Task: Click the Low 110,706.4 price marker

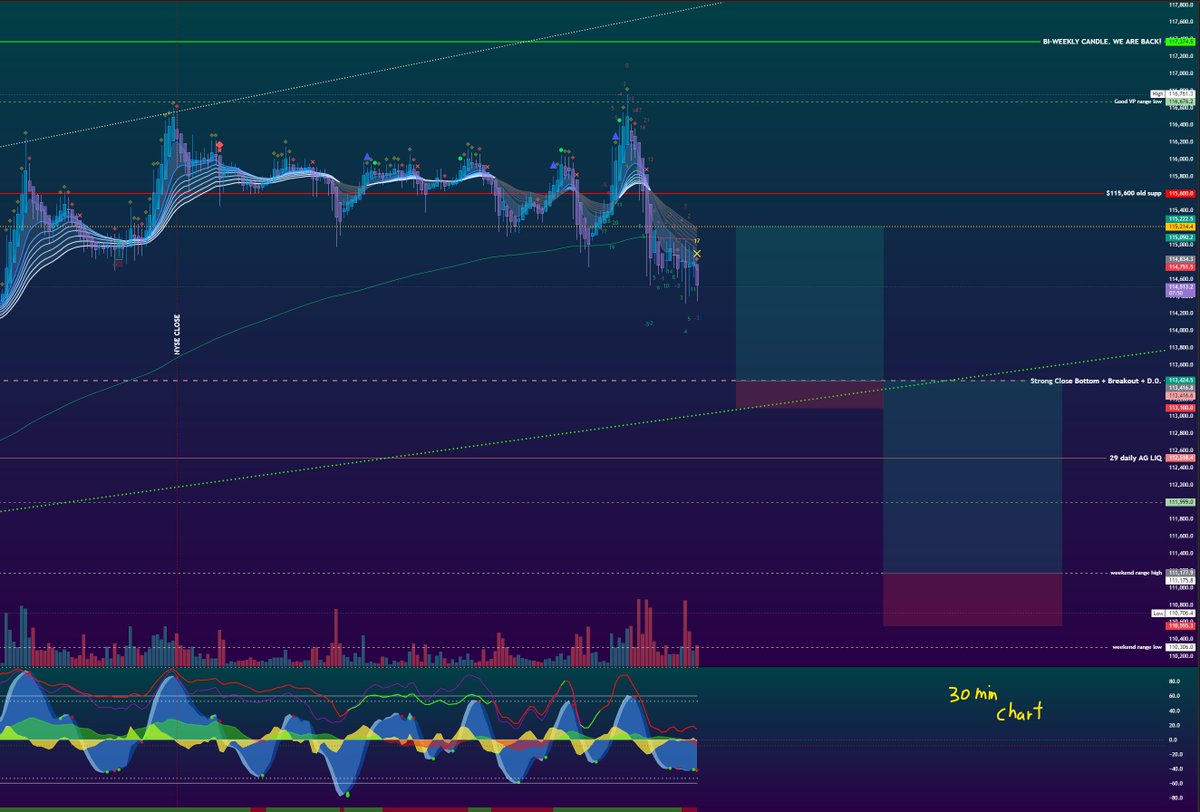Action: tap(1173, 613)
